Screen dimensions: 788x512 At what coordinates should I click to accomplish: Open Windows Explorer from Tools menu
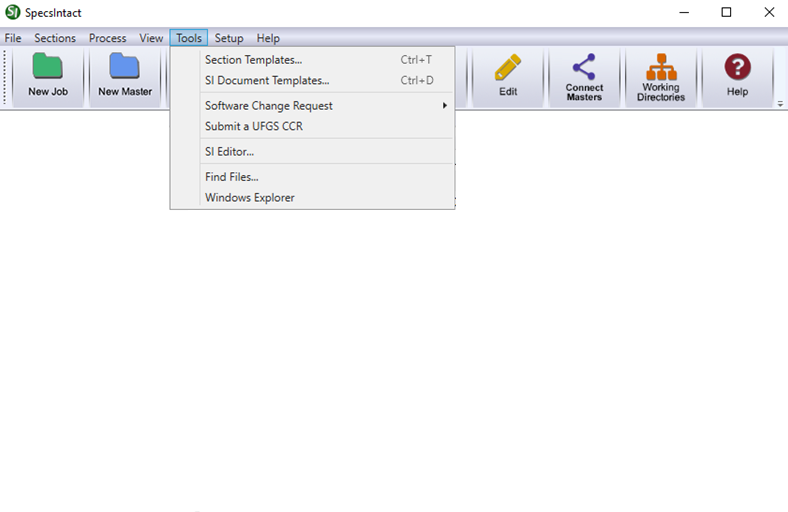tap(312, 197)
